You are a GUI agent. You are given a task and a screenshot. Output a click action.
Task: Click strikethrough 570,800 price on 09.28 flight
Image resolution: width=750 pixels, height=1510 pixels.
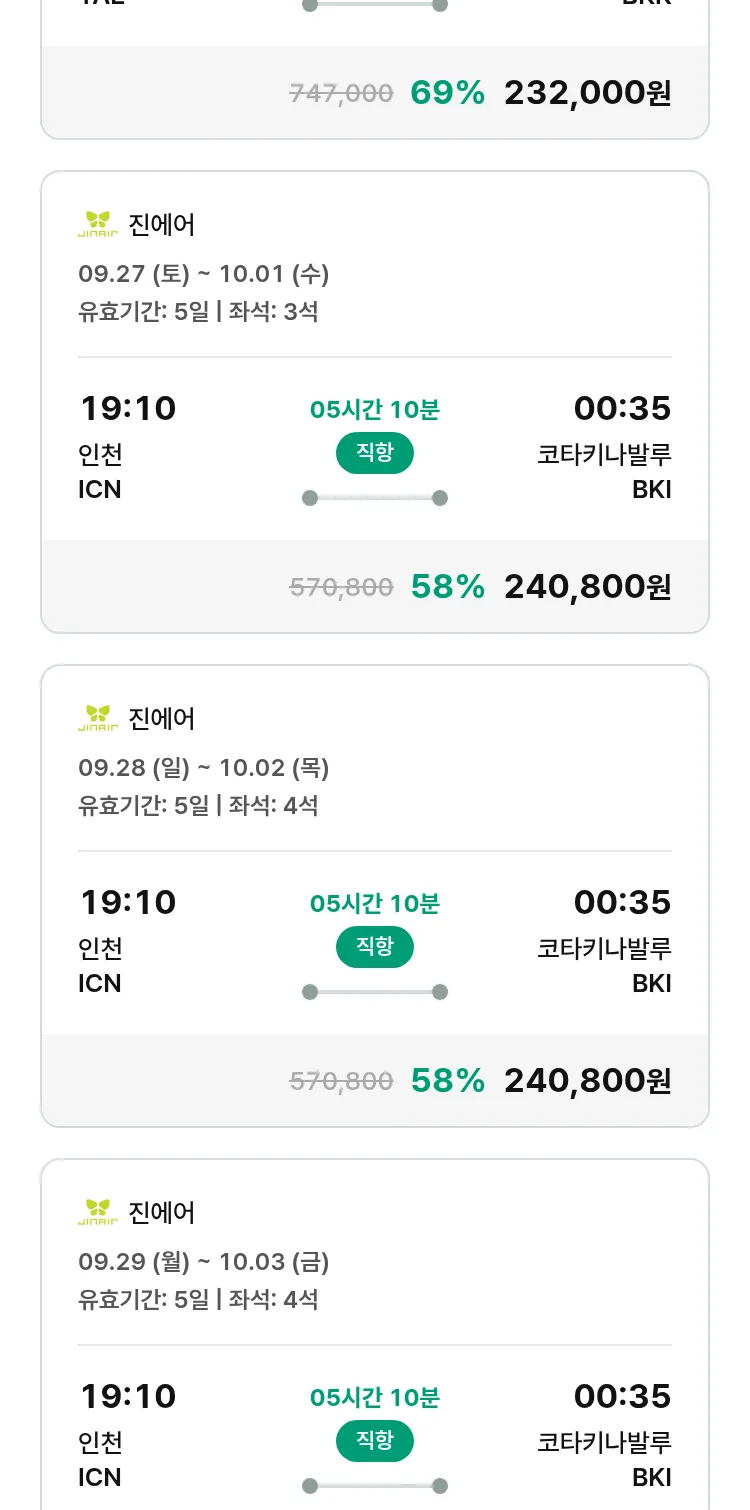(x=341, y=1081)
